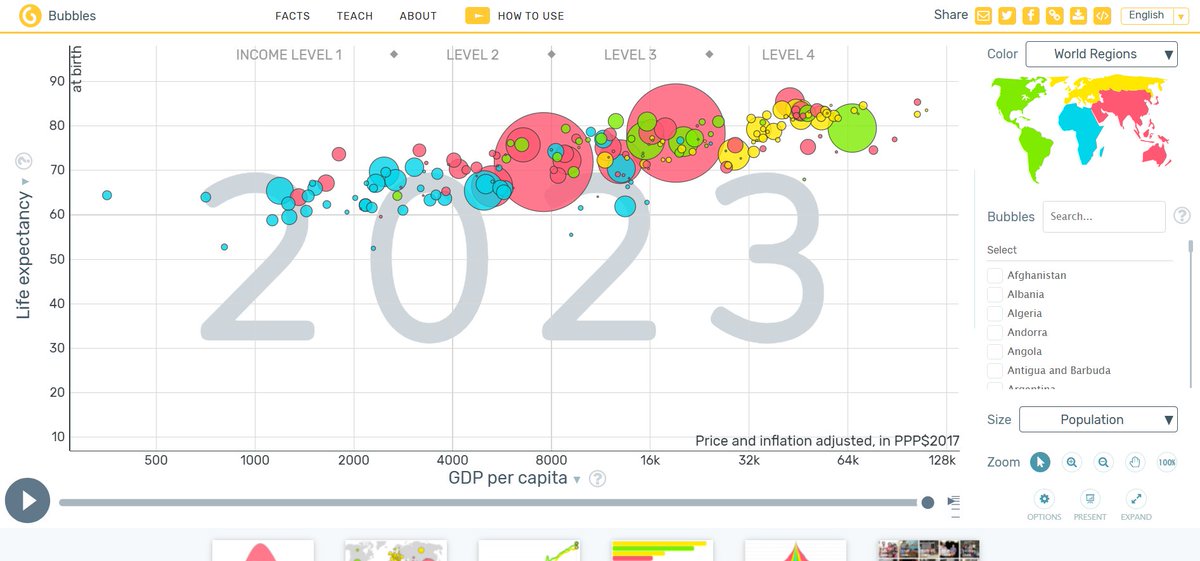Select the arrow cursor zoom tool
Viewport: 1200px width, 561px height.
tap(1041, 462)
